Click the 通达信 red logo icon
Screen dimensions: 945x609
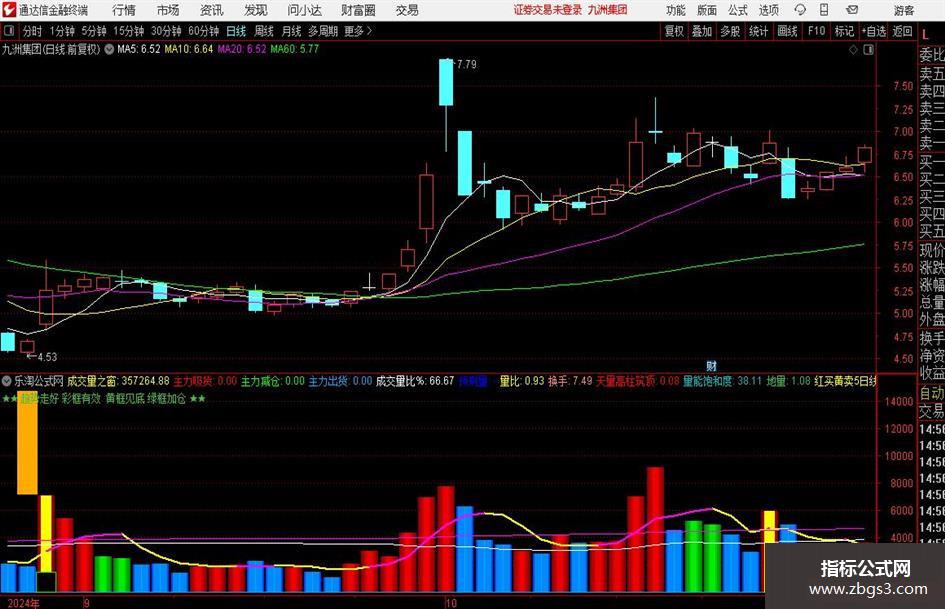click(x=9, y=10)
